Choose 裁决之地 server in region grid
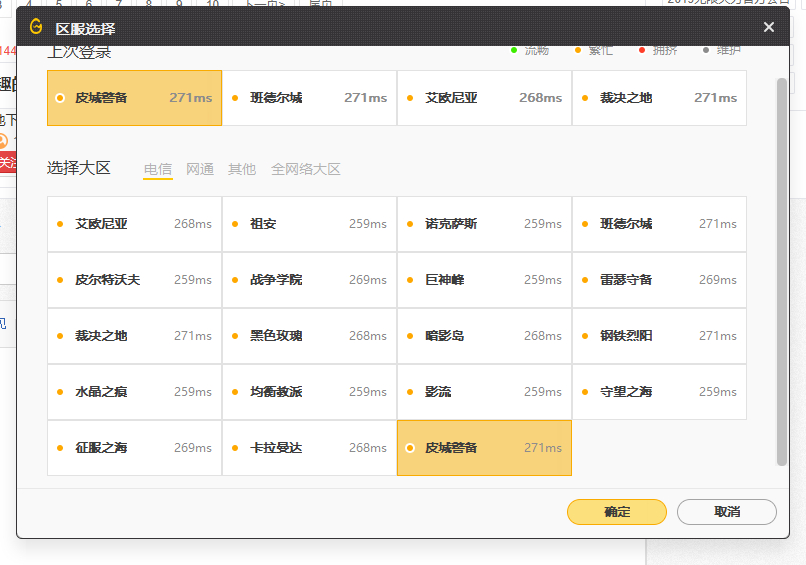Screen dimensions: 806x565 135,336
